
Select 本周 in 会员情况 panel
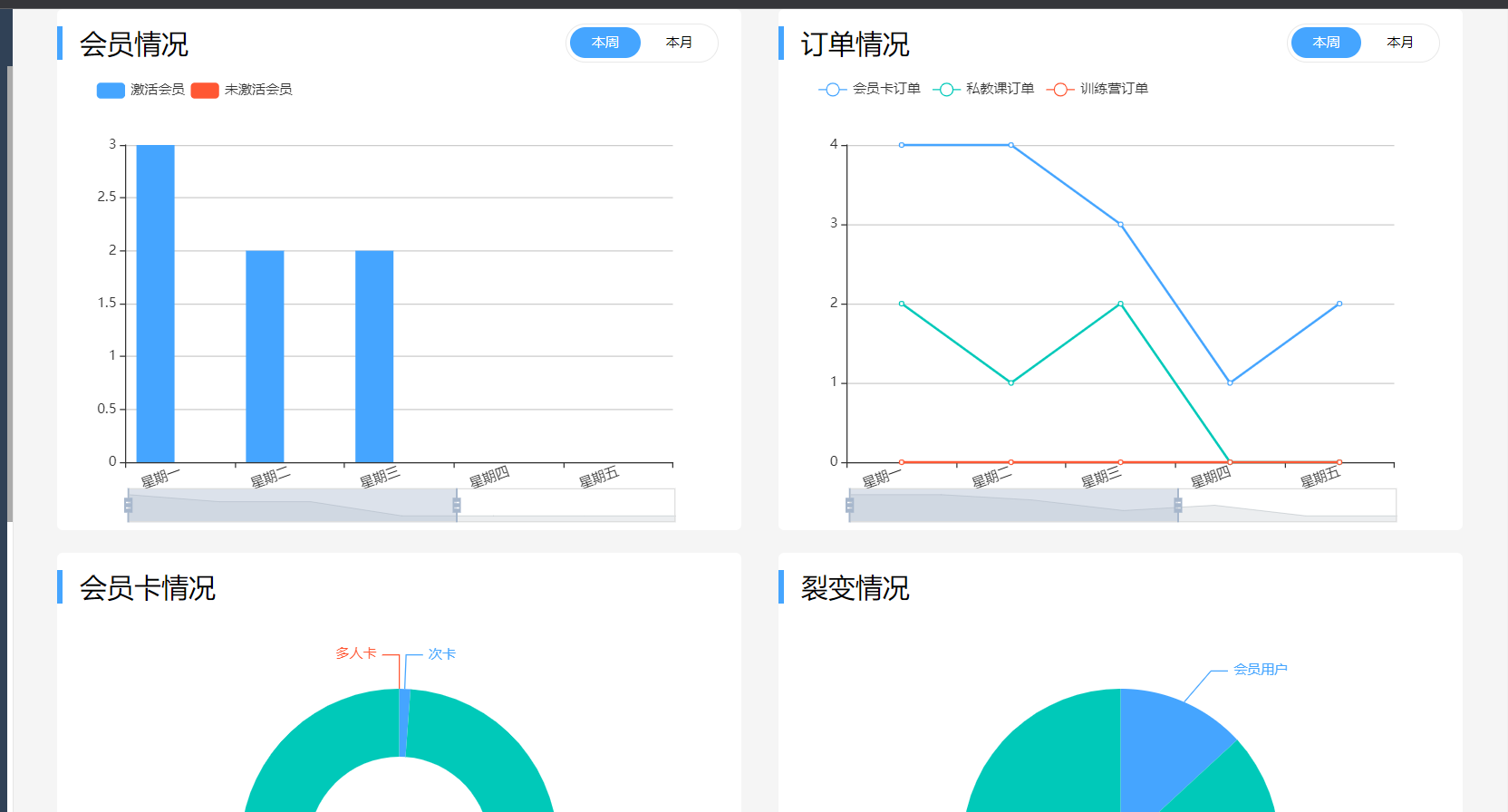tap(604, 43)
